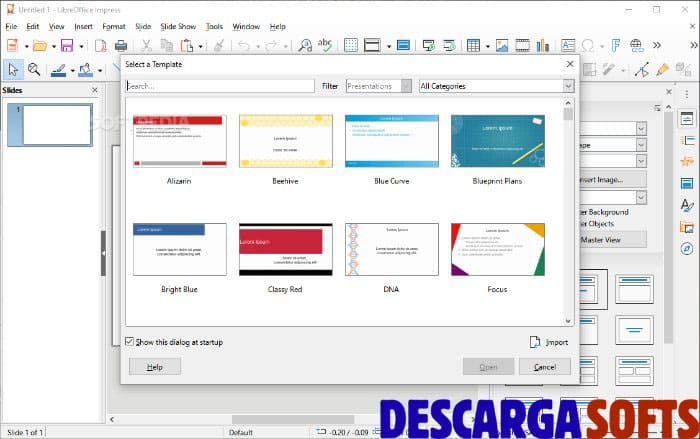Screen dimensions: 700x439
Task: Open the Edit menu
Action: pyautogui.click(x=33, y=27)
